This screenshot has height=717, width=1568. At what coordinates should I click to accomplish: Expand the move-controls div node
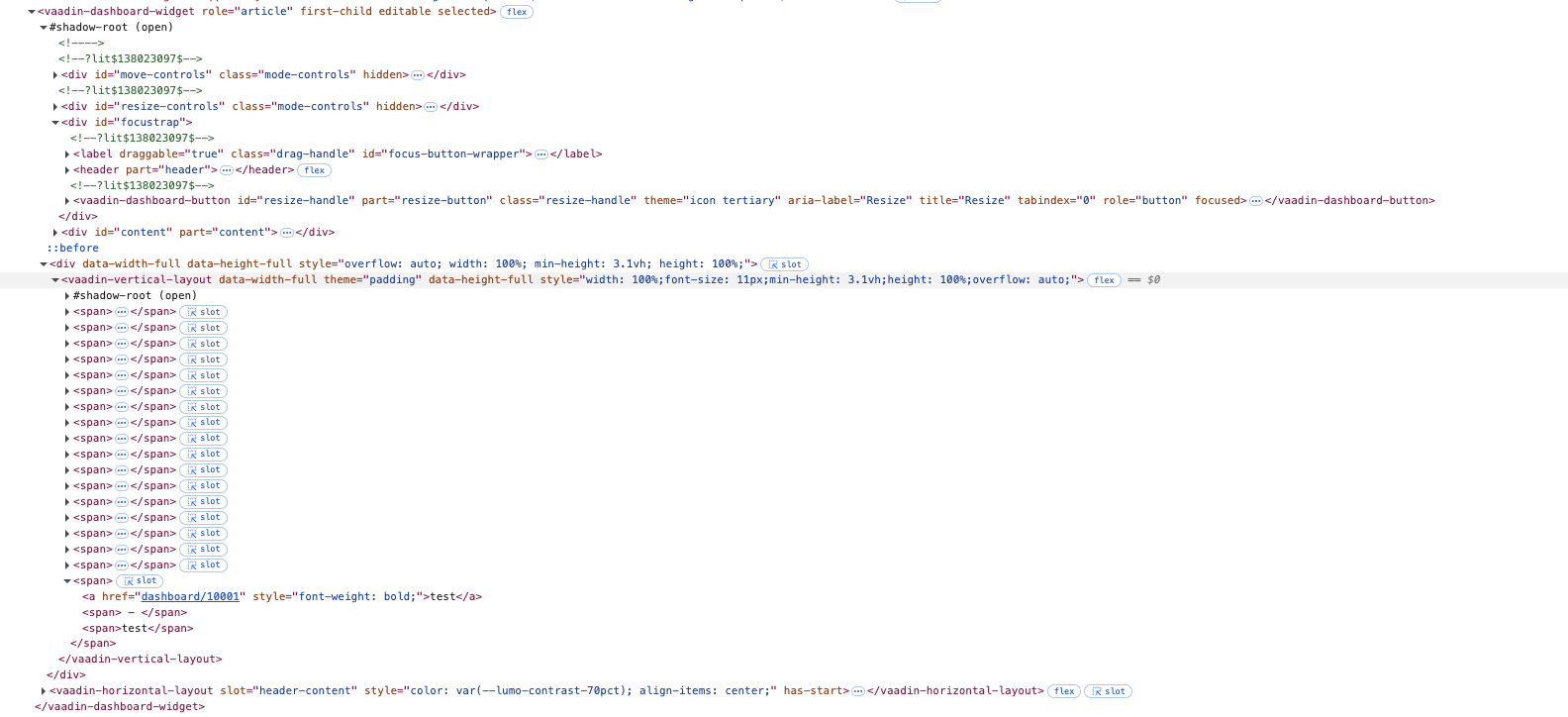point(55,75)
